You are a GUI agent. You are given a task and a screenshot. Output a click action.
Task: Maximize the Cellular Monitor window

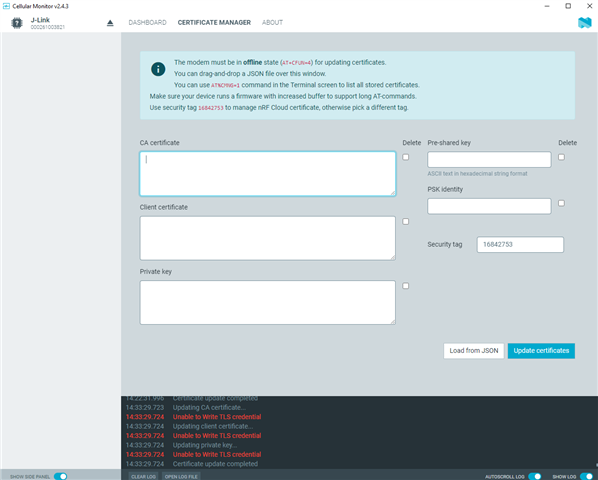pyautogui.click(x=568, y=6)
